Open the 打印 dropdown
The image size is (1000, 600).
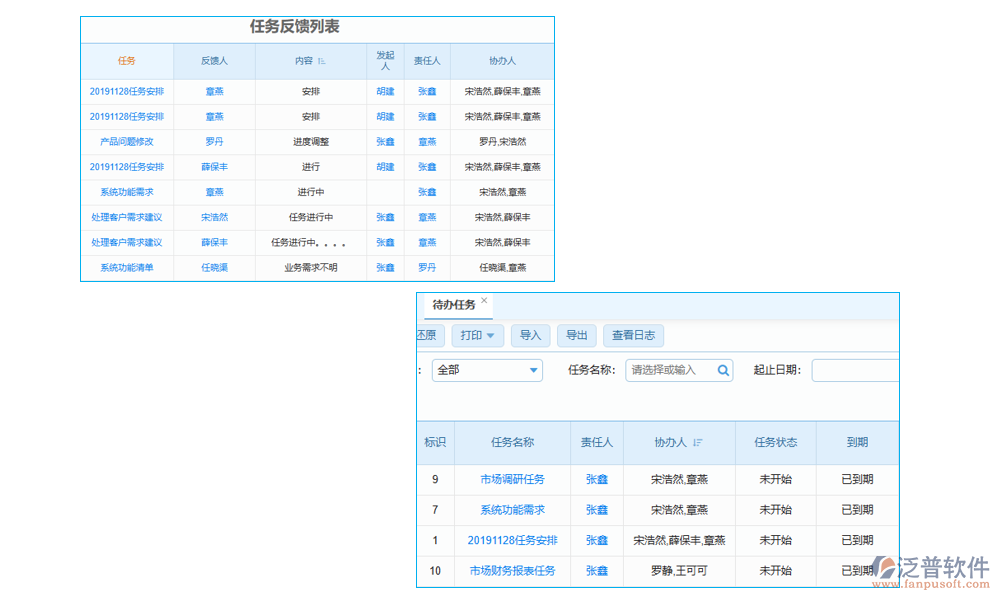pyautogui.click(x=478, y=335)
